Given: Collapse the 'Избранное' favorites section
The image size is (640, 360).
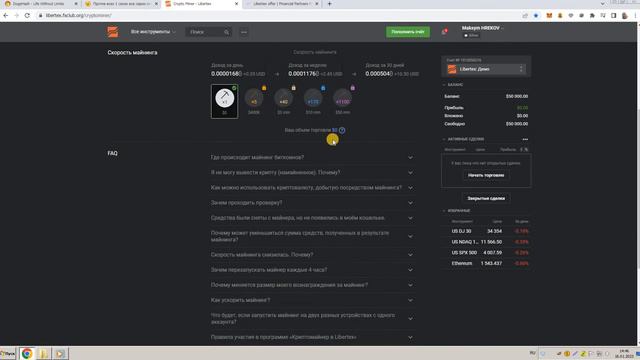Looking at the screenshot, I should coord(457,211).
